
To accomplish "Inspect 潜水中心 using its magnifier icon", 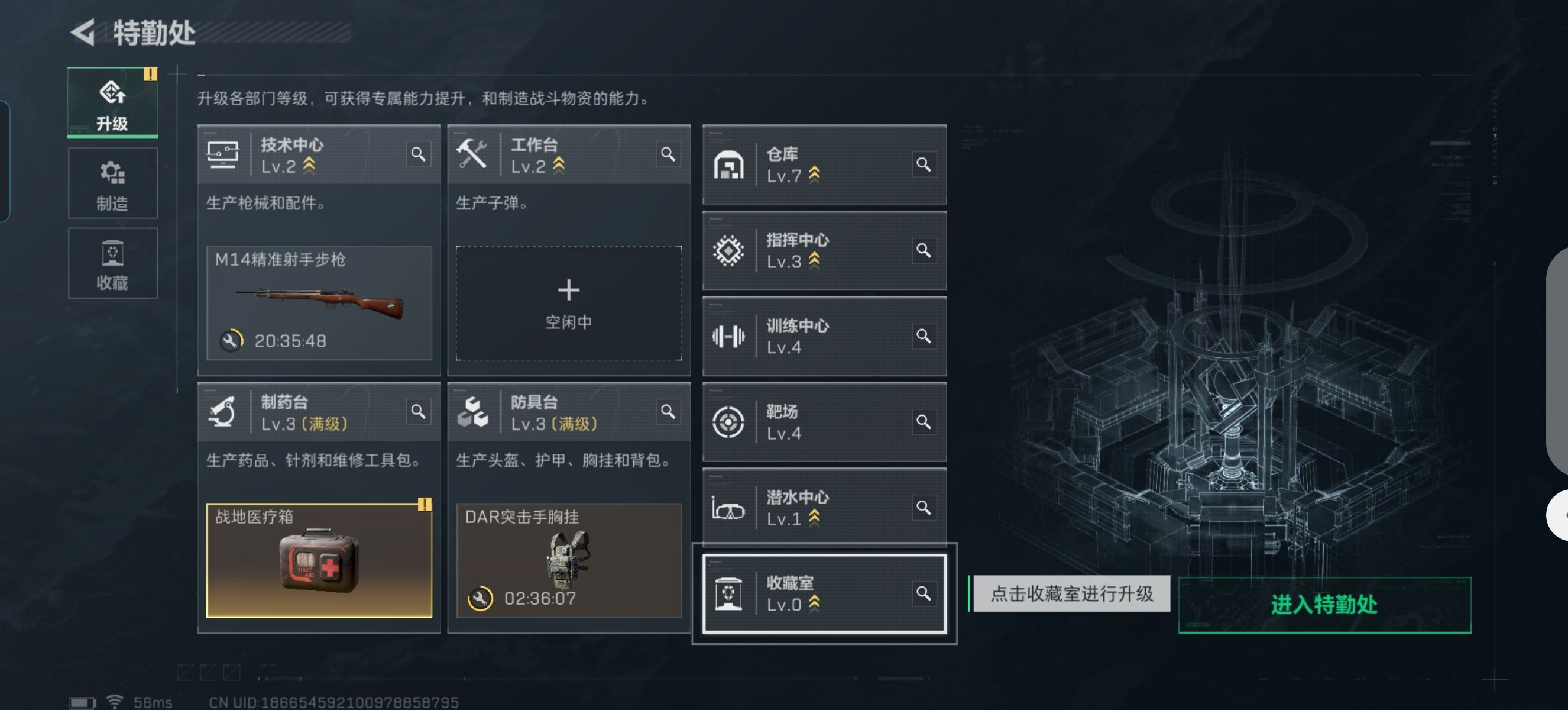I will 924,508.
